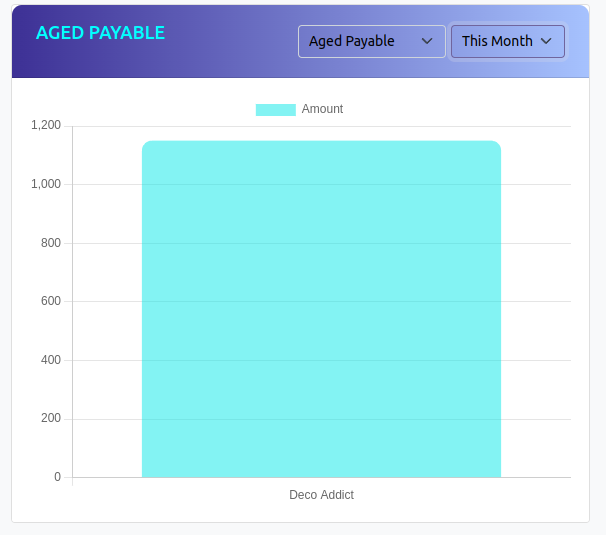Open the Aged Payable dropdown

pos(371,41)
